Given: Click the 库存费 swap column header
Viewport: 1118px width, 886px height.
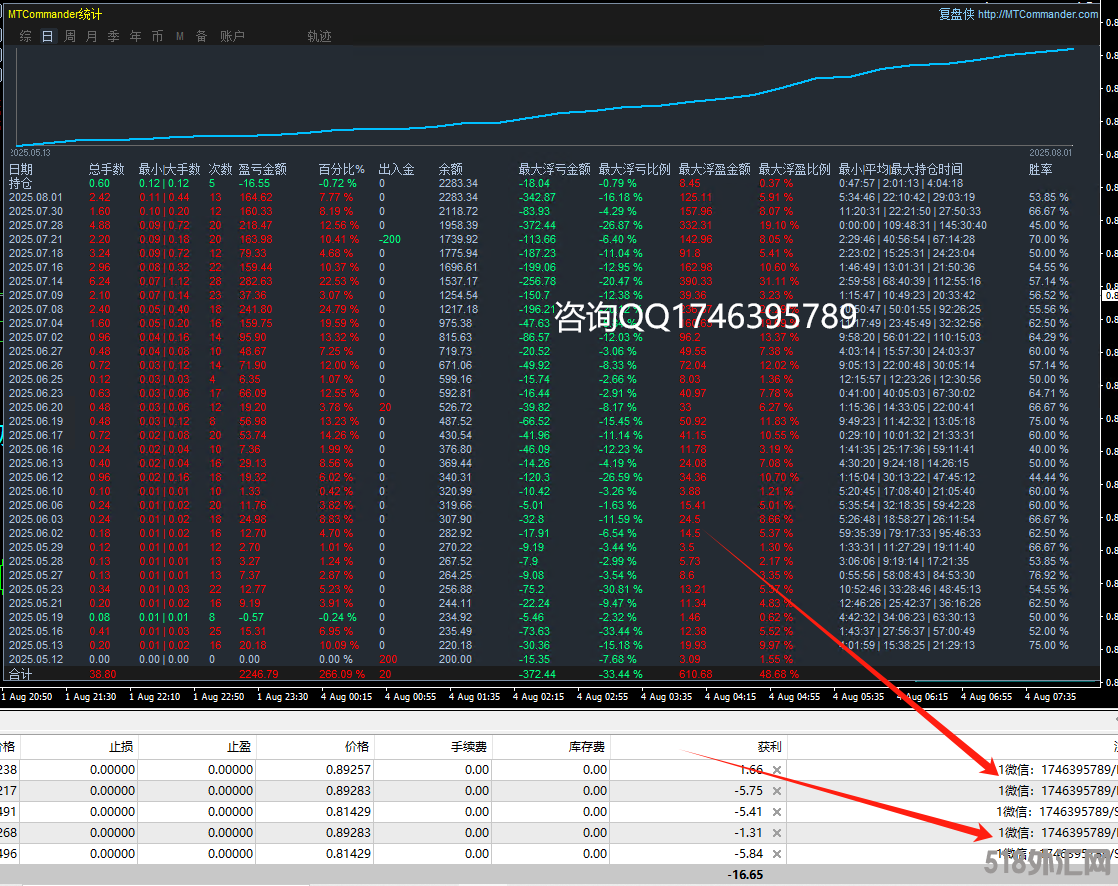Looking at the screenshot, I should (588, 746).
